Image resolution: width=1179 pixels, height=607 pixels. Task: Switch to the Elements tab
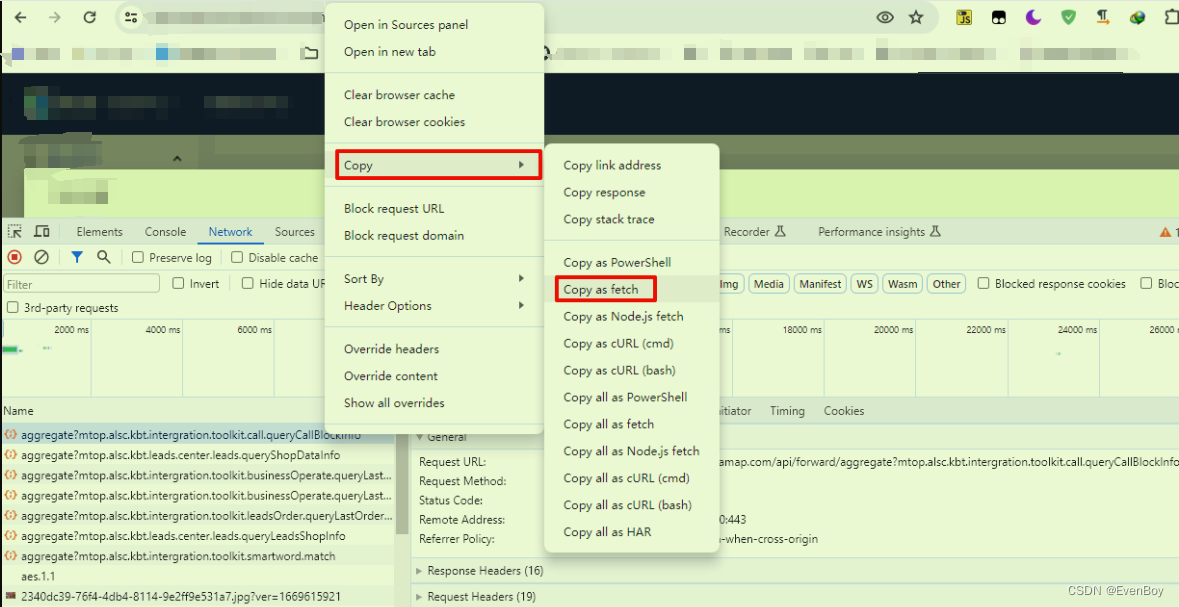pos(100,232)
